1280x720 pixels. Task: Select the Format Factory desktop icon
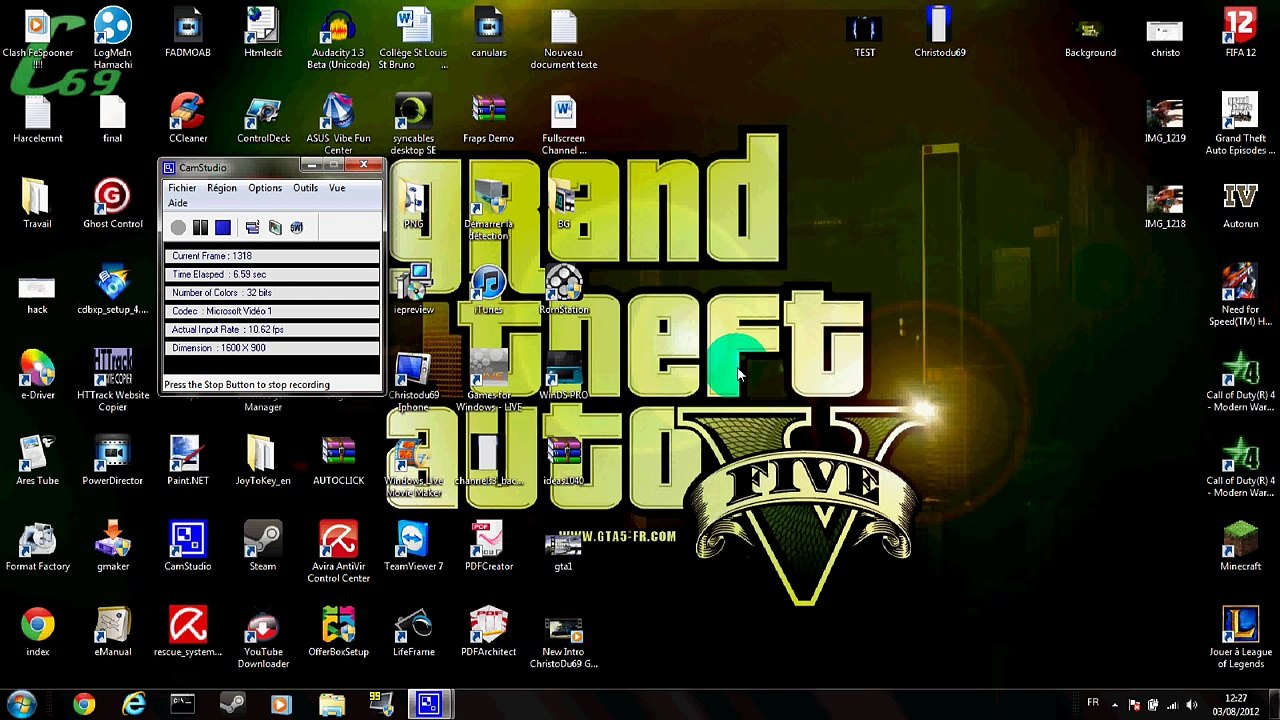pyautogui.click(x=38, y=546)
